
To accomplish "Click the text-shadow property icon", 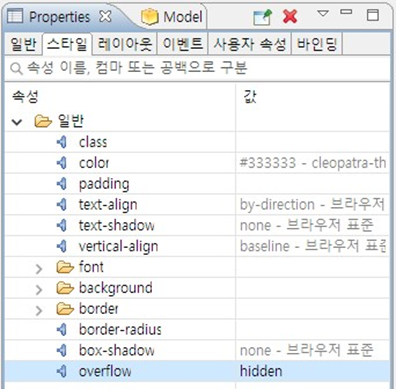I will 62,225.
